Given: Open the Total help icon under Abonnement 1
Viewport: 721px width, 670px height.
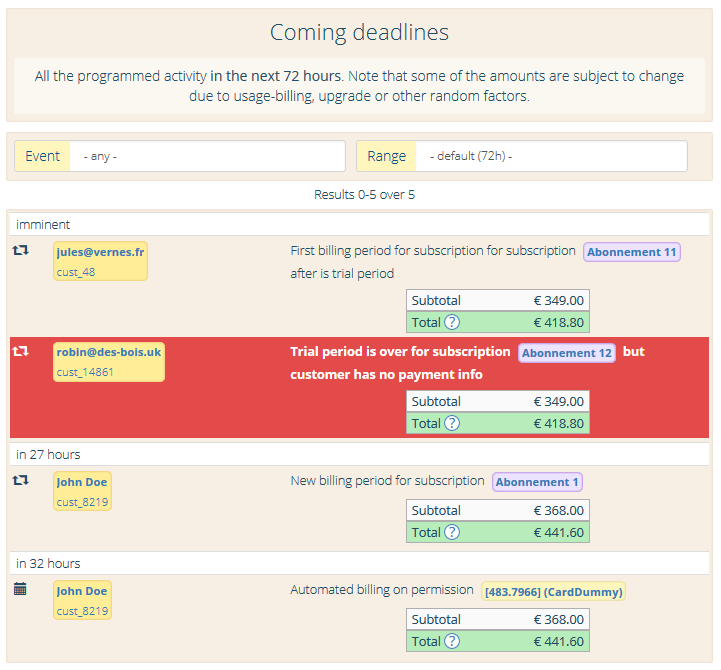Looking at the screenshot, I should coord(452,532).
